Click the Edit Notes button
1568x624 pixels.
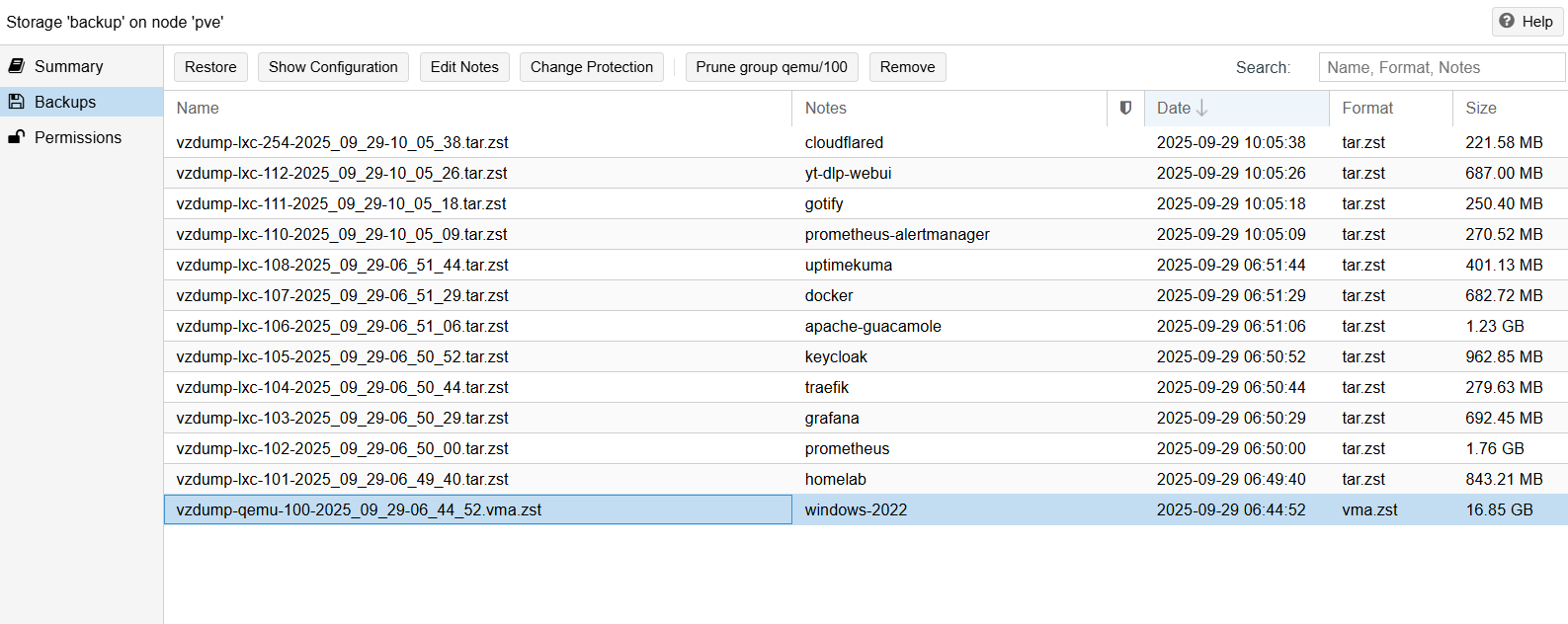coord(464,67)
